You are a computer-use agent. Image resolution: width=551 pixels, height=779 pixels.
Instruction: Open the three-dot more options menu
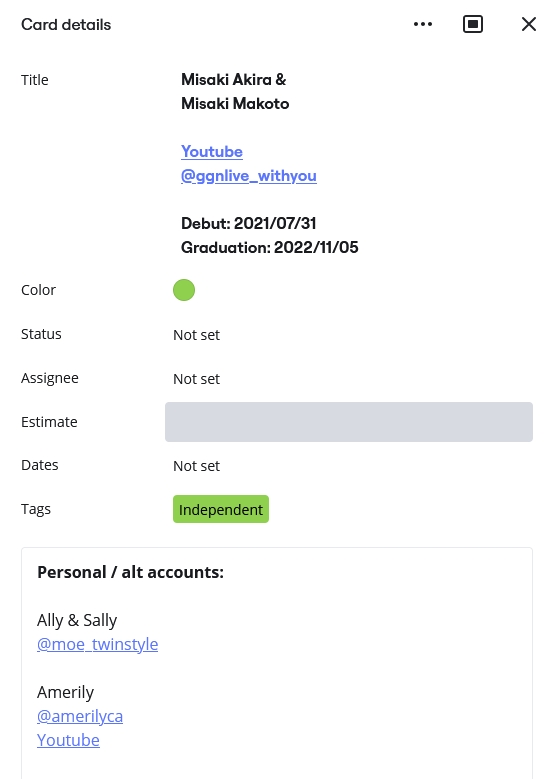pyautogui.click(x=423, y=24)
